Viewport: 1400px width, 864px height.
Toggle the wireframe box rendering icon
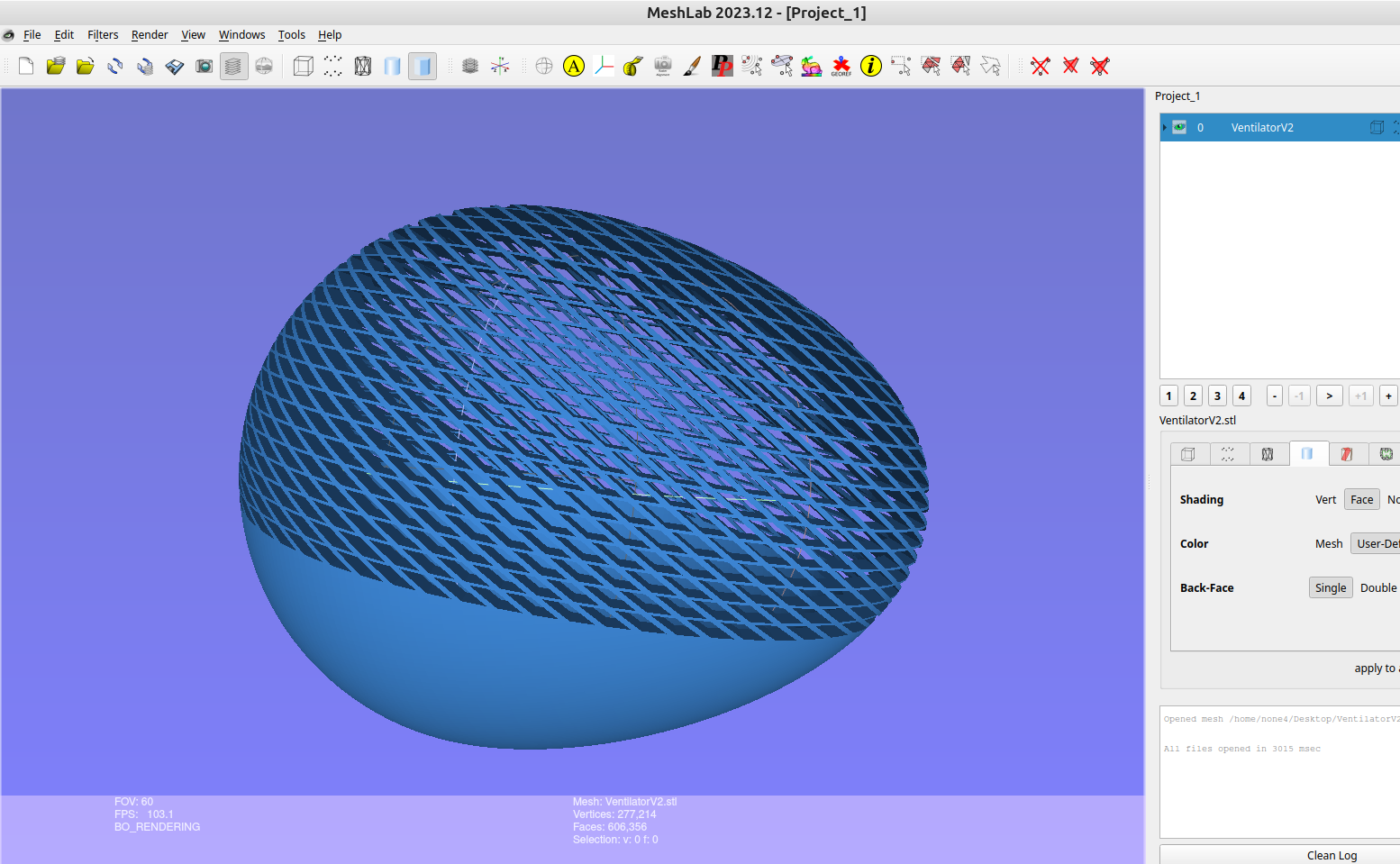[303, 65]
